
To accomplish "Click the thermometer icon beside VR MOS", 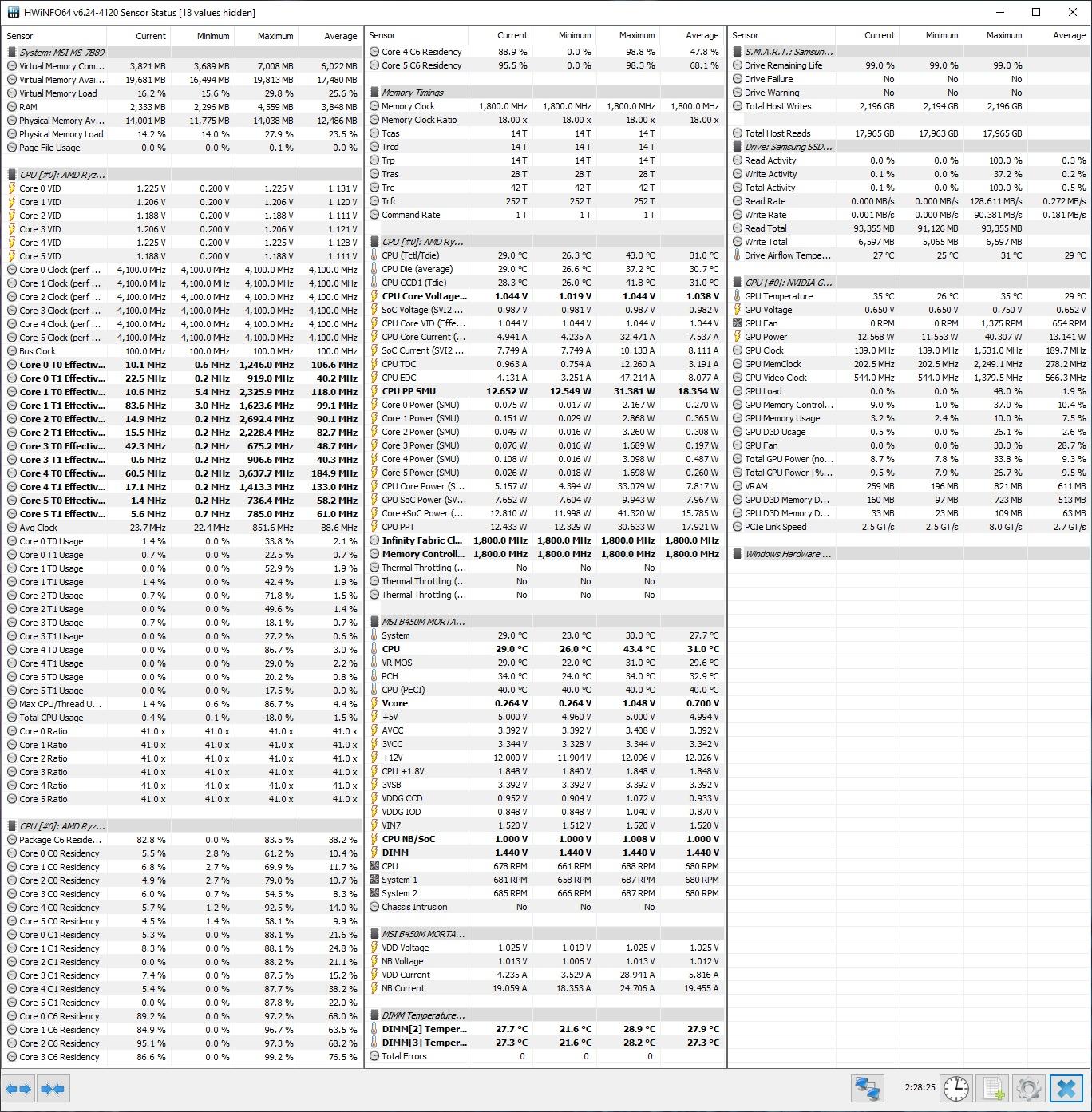I will (x=374, y=663).
